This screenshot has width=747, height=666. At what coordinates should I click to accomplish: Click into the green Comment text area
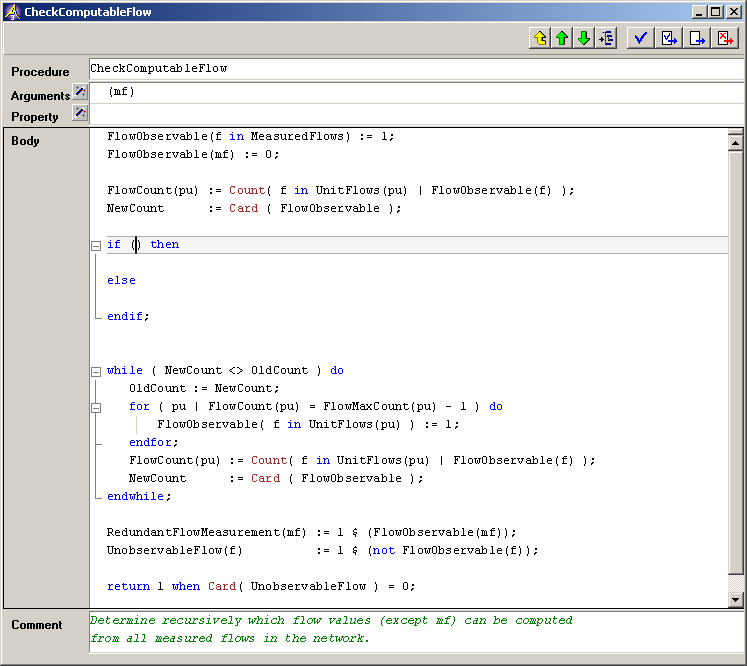coord(416,632)
